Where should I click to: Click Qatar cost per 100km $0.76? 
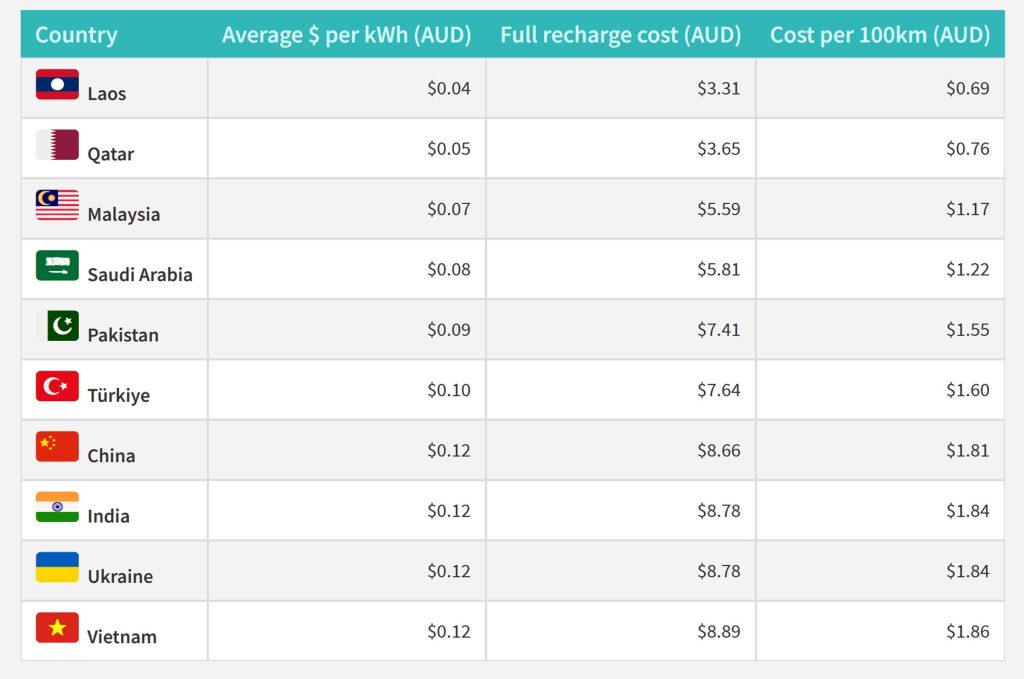pos(968,149)
